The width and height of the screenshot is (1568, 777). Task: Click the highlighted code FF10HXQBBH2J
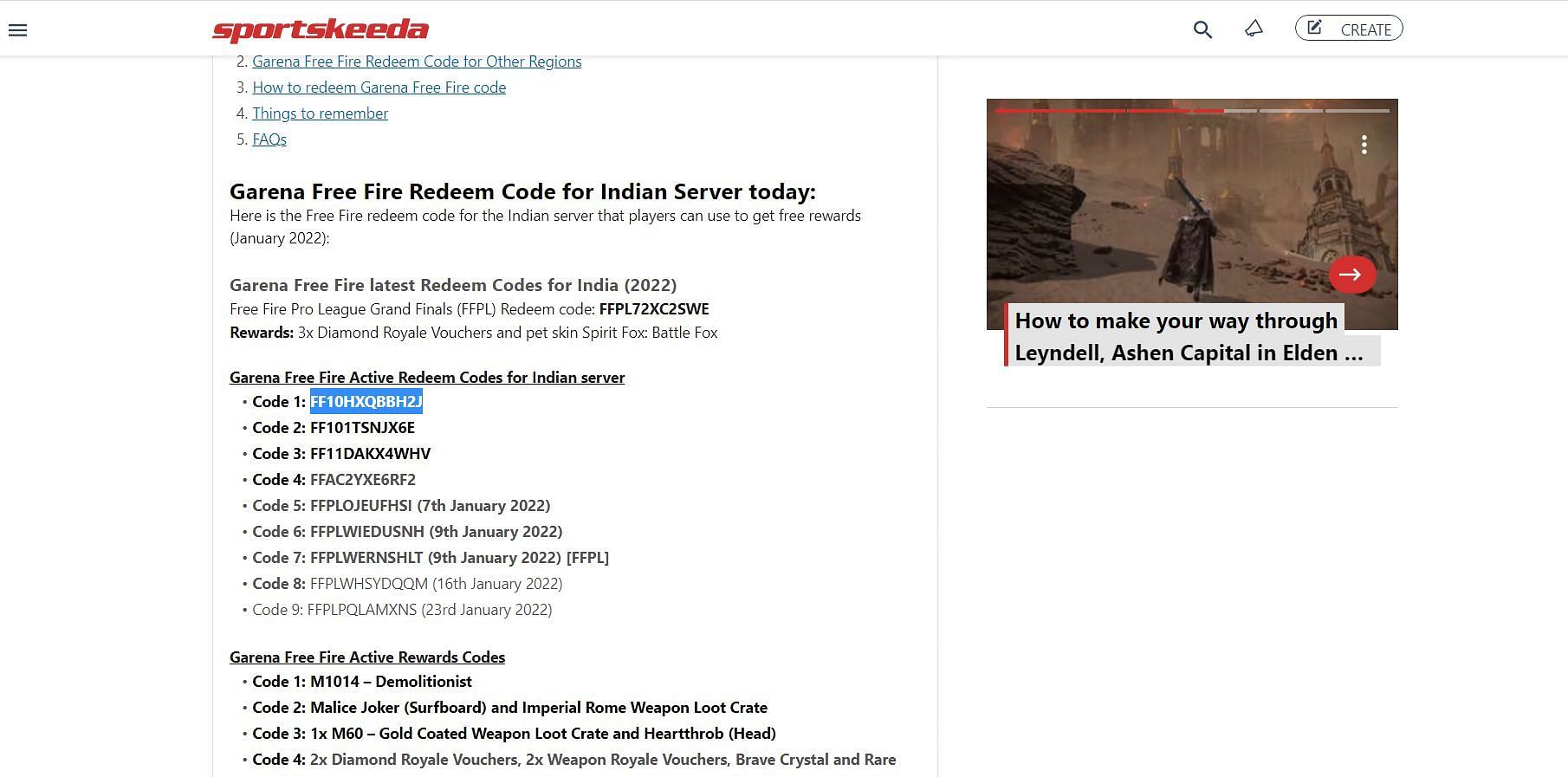(x=366, y=402)
